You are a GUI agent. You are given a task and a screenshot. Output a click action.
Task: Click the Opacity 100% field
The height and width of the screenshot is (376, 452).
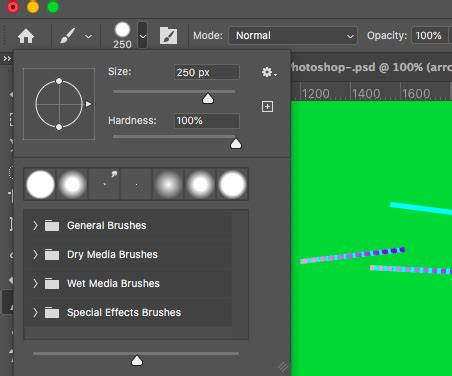point(429,35)
